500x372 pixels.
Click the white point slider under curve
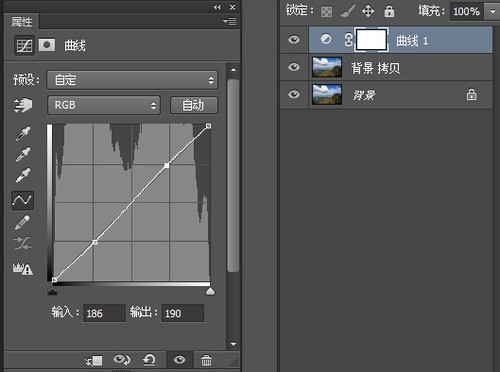pyautogui.click(x=210, y=291)
